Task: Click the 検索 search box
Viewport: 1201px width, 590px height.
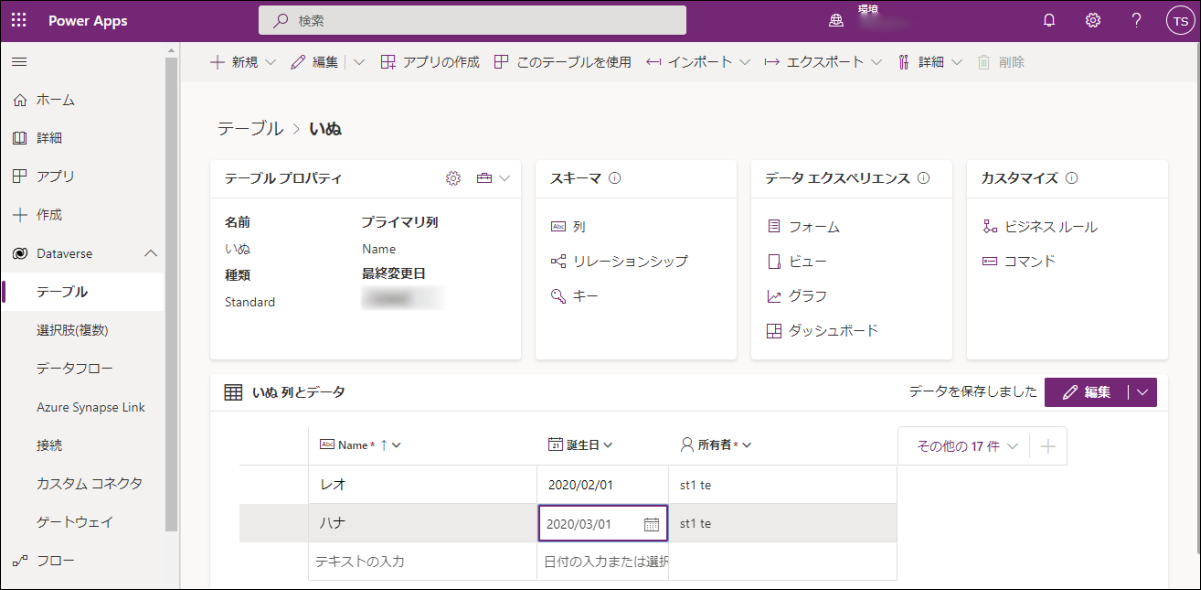Action: click(x=472, y=20)
